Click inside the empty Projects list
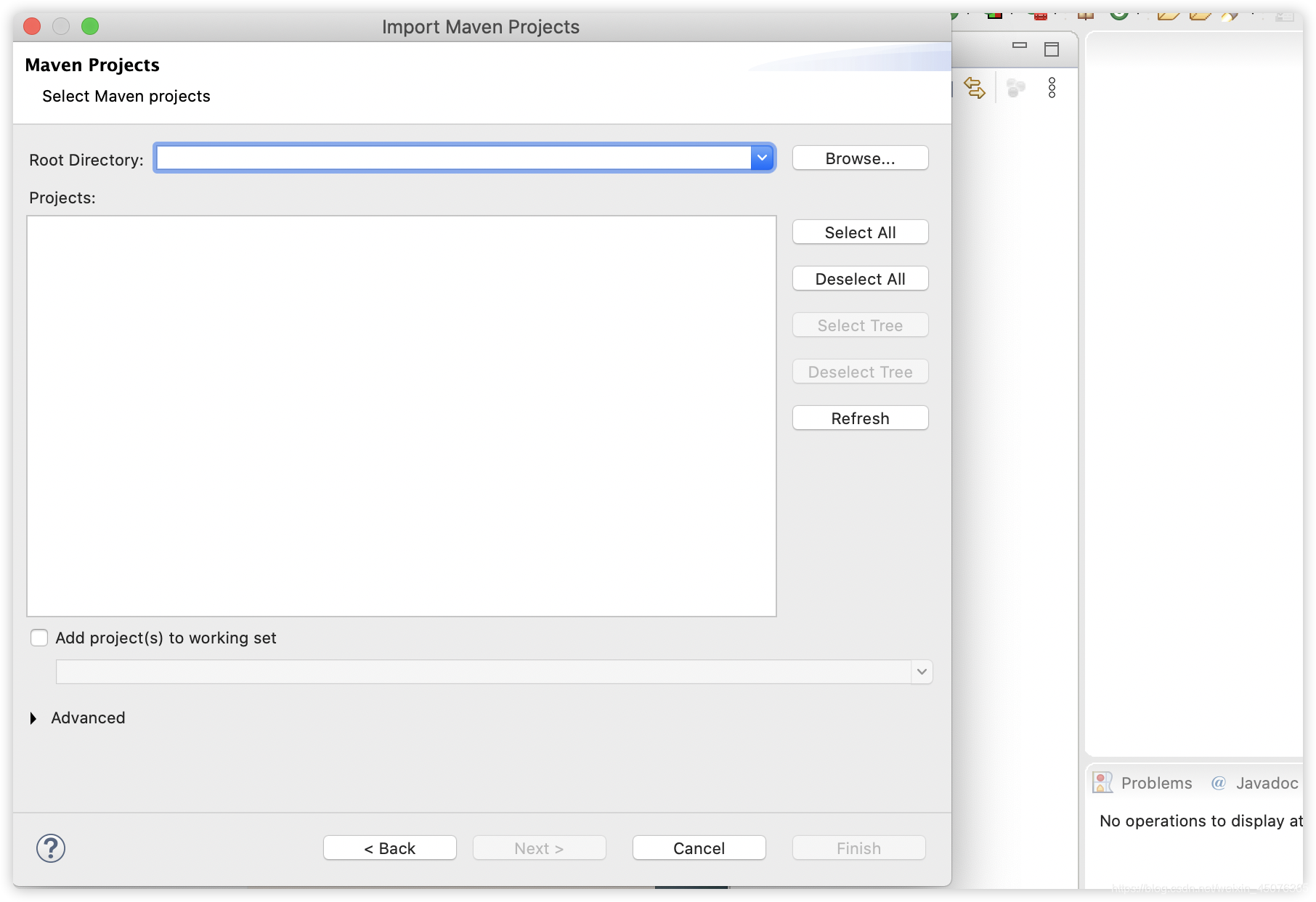 402,416
